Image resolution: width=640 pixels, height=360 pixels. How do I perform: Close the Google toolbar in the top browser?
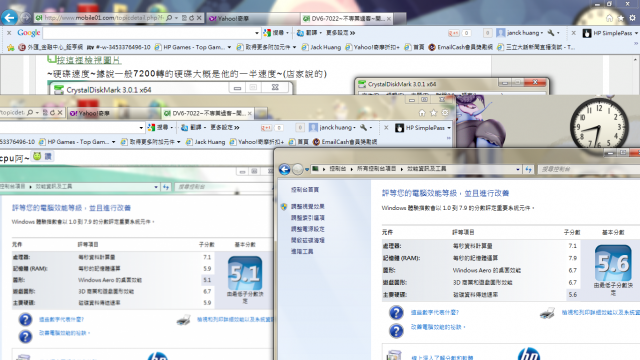9,33
